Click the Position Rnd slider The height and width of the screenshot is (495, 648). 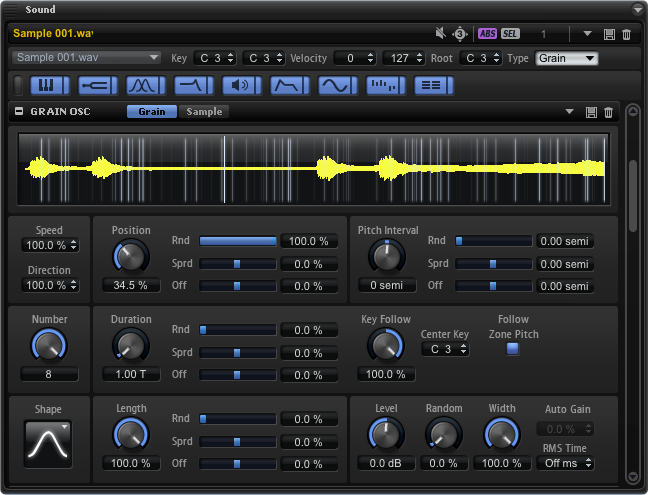pos(237,241)
